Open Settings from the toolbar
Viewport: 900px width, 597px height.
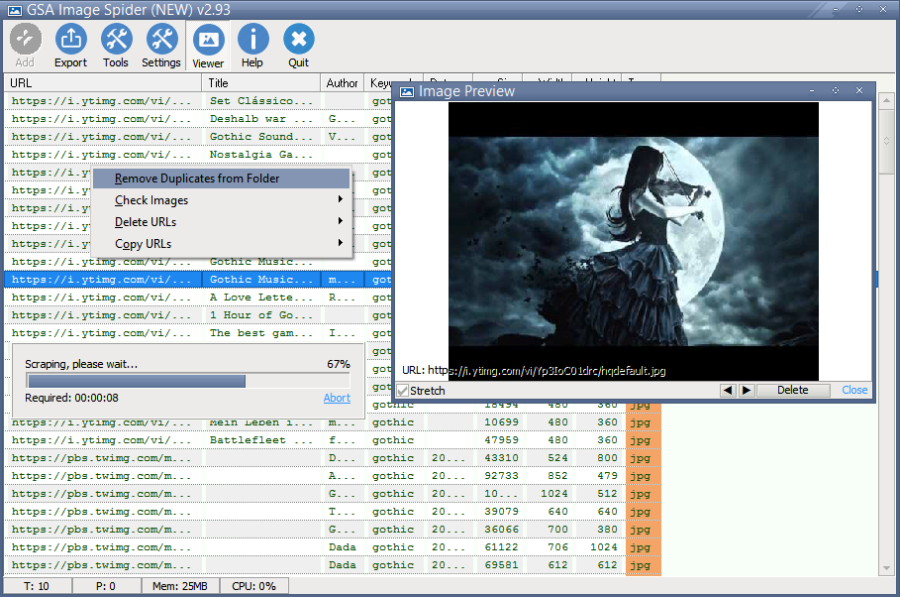(161, 46)
